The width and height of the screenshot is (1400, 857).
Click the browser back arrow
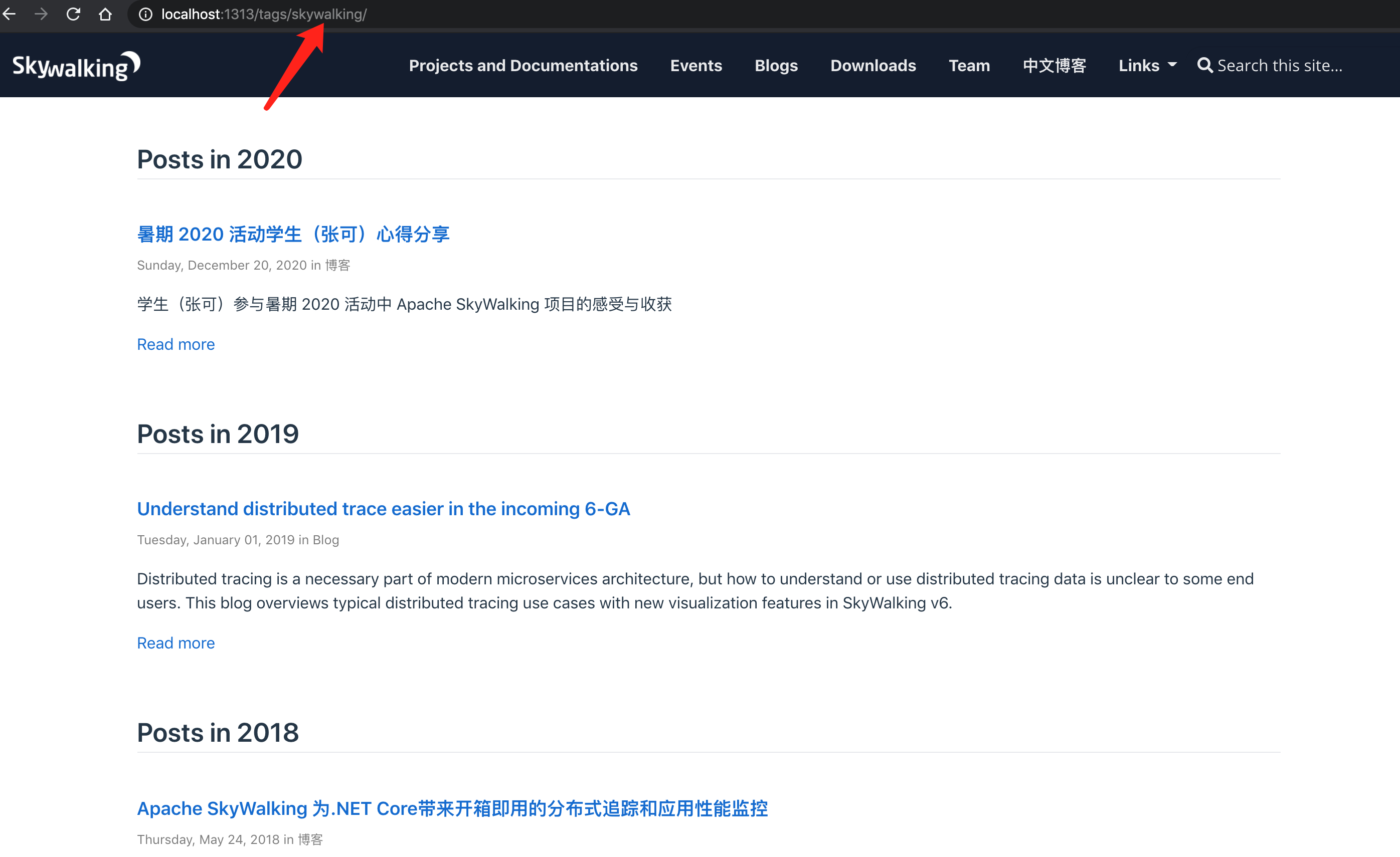tap(9, 14)
